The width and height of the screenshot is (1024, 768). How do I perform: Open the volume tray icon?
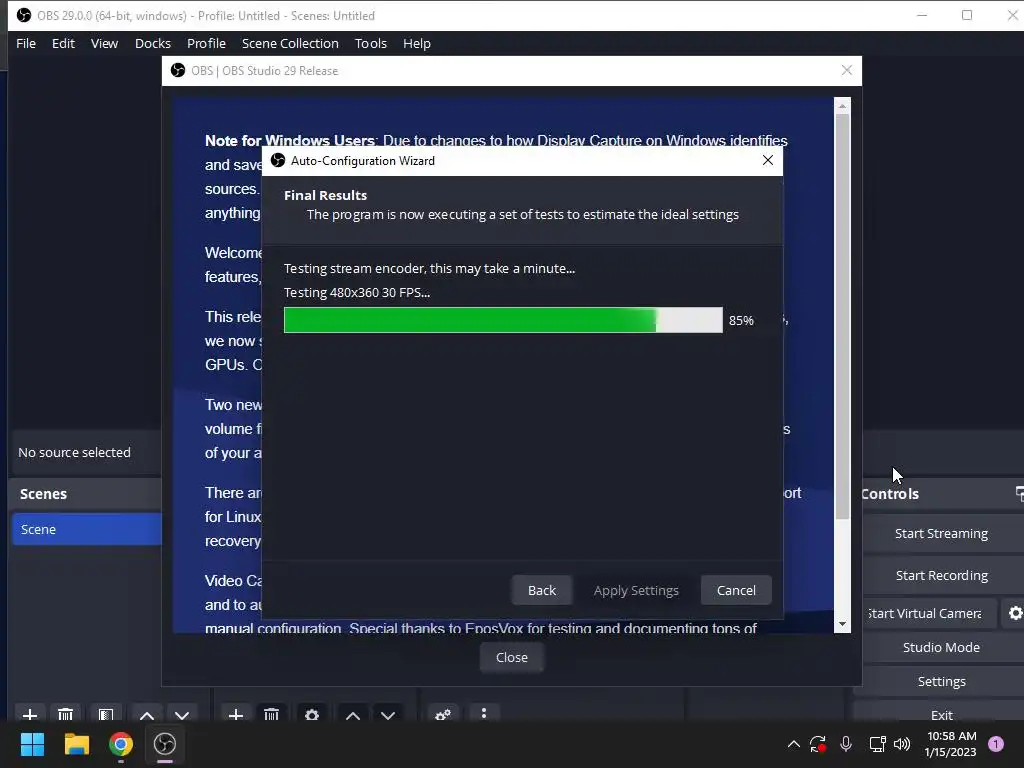pyautogui.click(x=902, y=744)
